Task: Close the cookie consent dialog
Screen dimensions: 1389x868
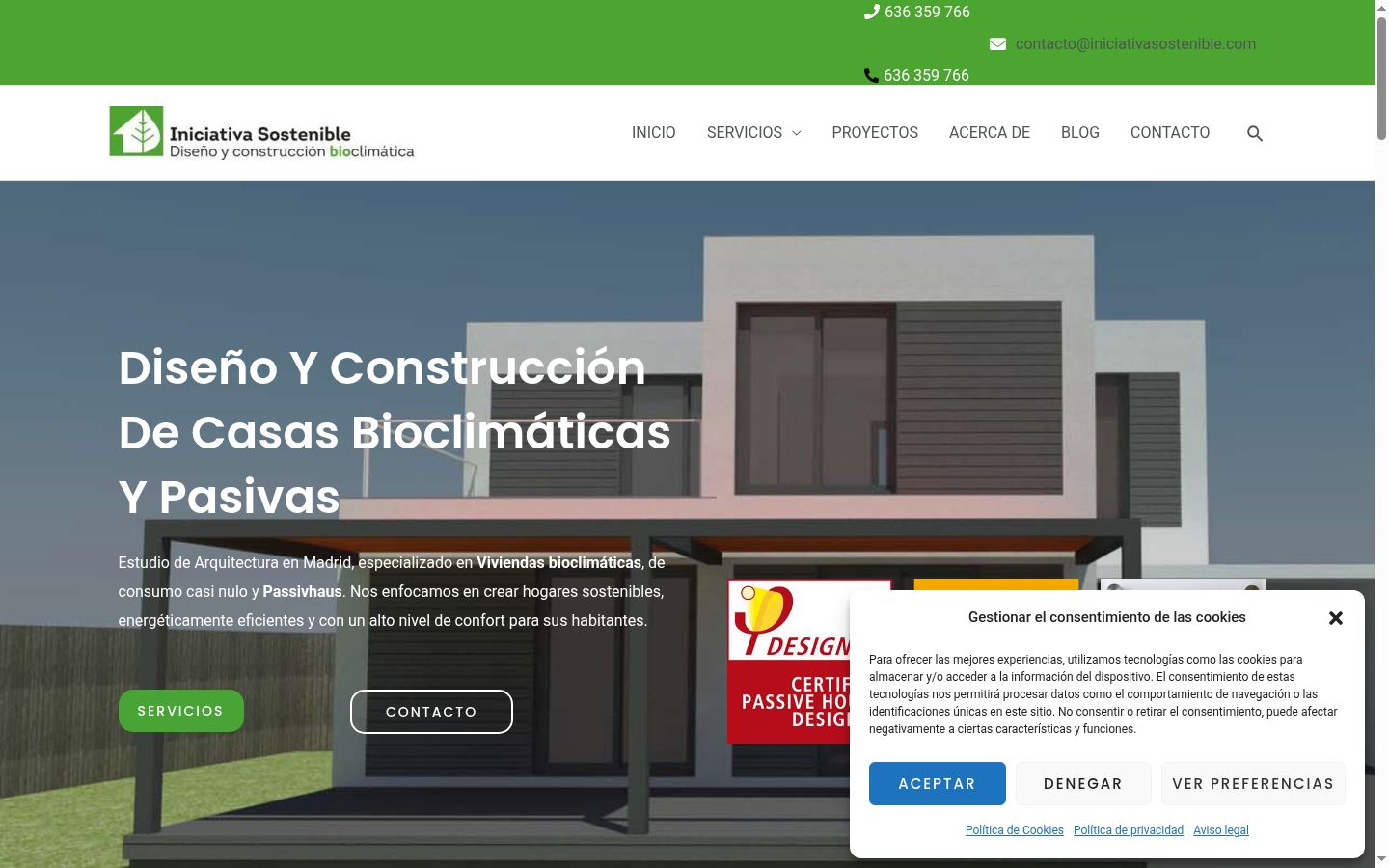Action: pos(1336,618)
